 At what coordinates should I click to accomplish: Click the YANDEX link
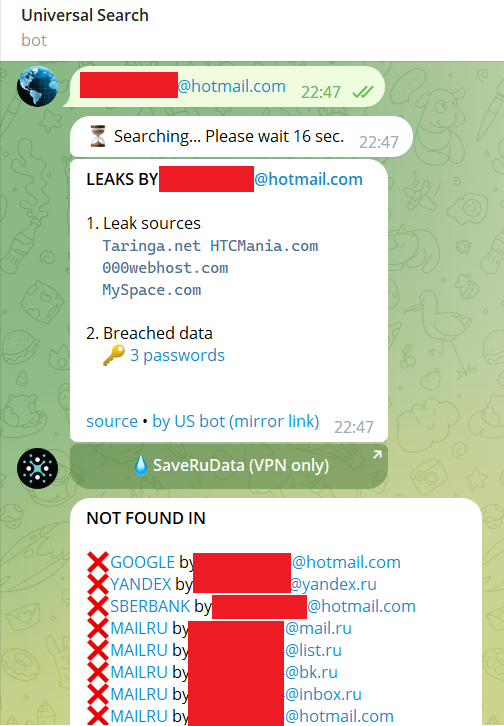[x=141, y=584]
